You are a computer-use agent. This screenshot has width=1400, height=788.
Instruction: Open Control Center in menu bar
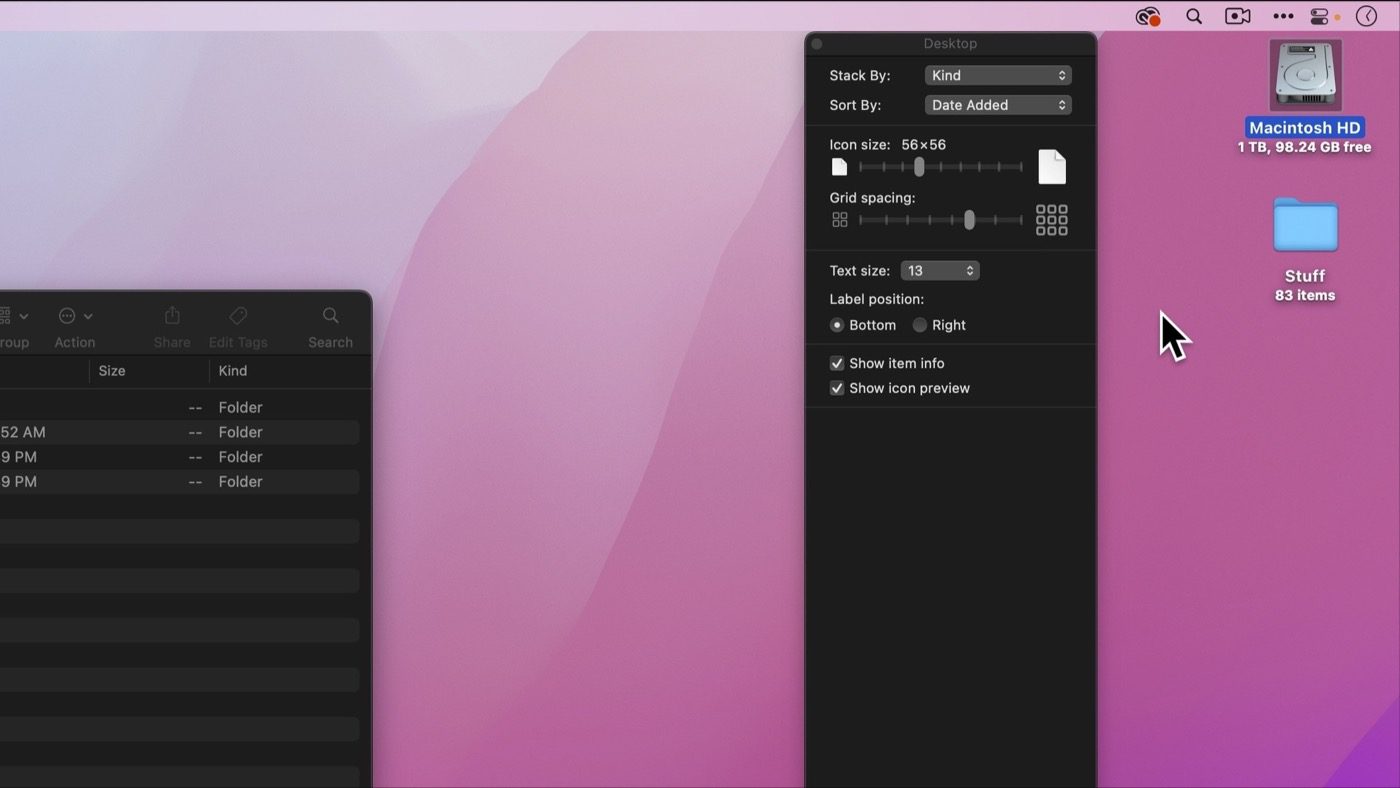click(x=1319, y=16)
